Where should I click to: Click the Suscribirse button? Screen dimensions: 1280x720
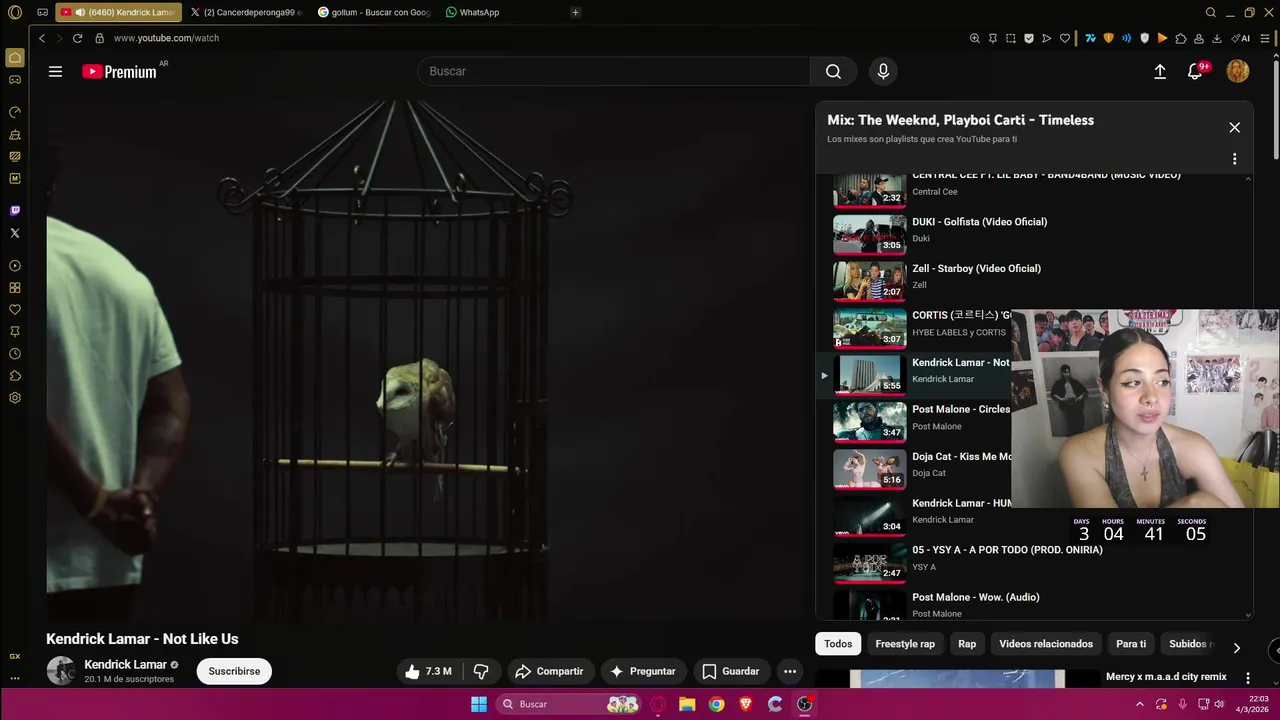click(x=234, y=671)
